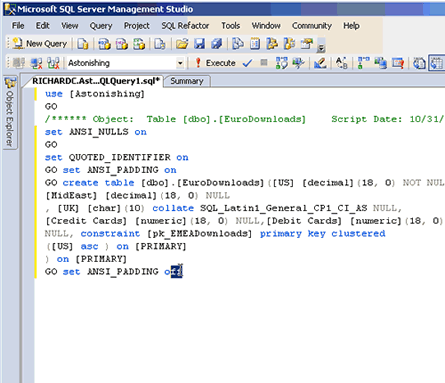445x383 pixels.
Task: Click the Cancel Executing Query stop icon
Action: (x=264, y=62)
